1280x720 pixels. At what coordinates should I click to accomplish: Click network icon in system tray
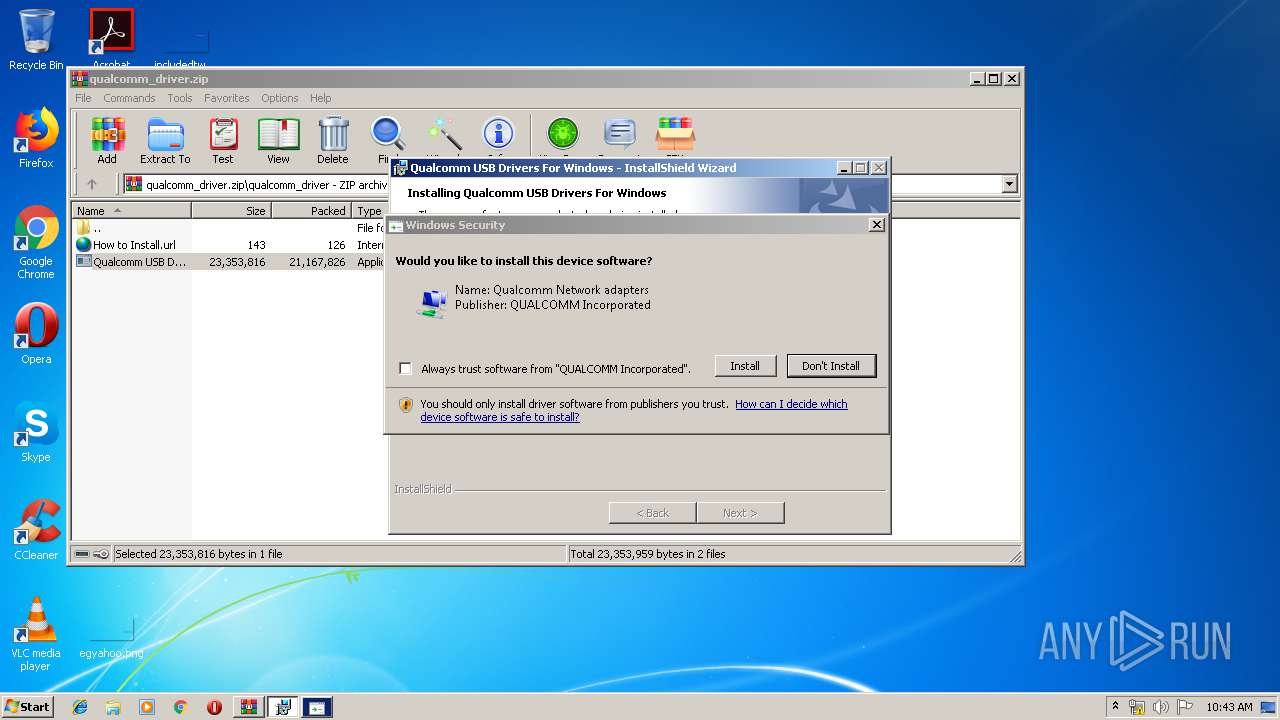1137,707
